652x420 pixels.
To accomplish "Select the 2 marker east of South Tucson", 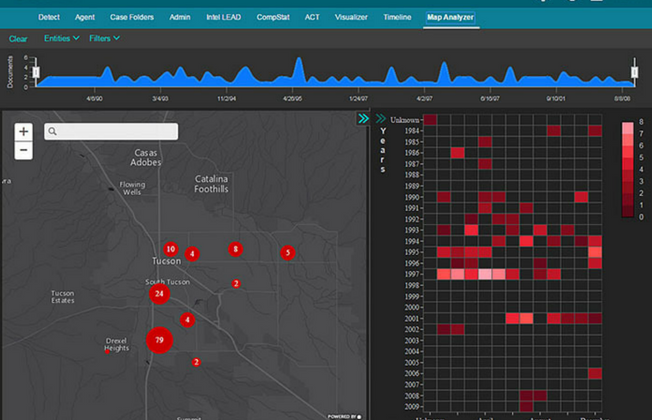I will click(x=236, y=284).
